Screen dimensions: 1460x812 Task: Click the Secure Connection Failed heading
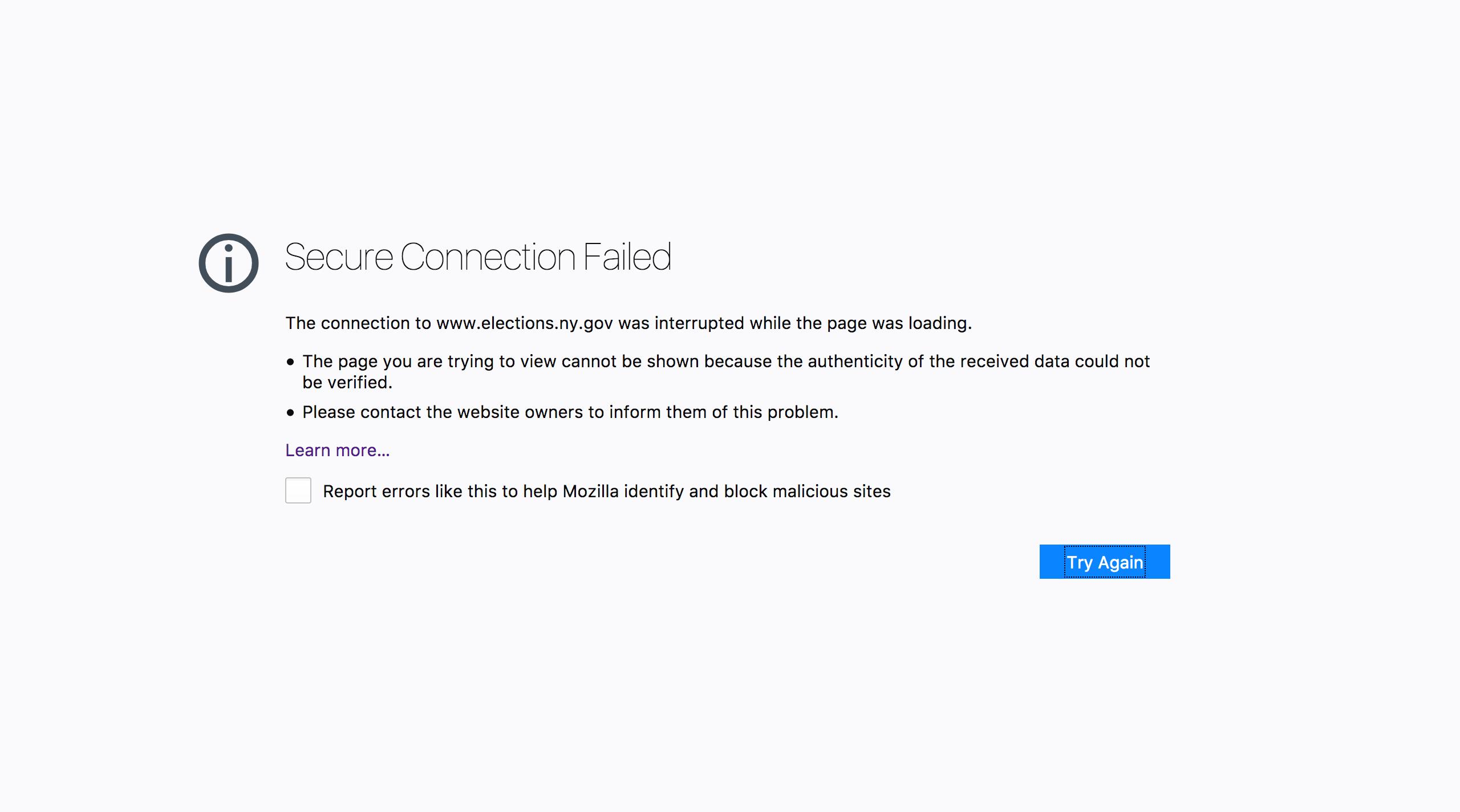477,257
